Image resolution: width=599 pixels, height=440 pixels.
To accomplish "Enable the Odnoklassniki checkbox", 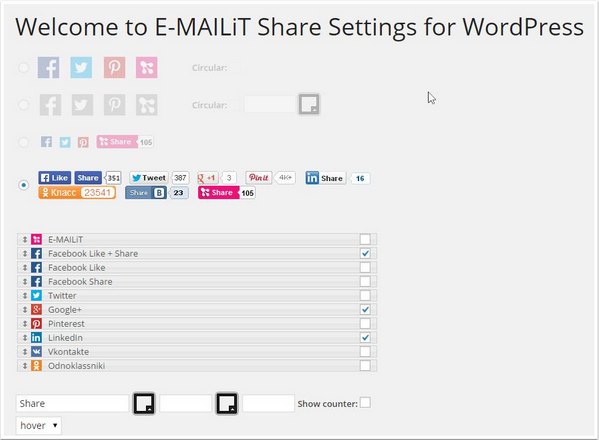I will tap(365, 366).
